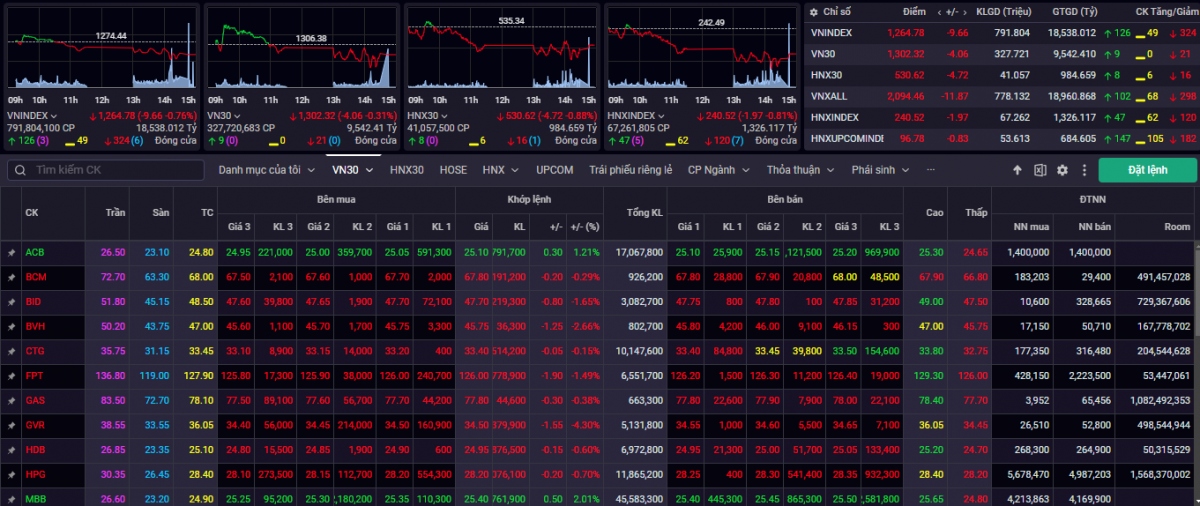
Task: Pin the GAS row
Action: [x=11, y=400]
